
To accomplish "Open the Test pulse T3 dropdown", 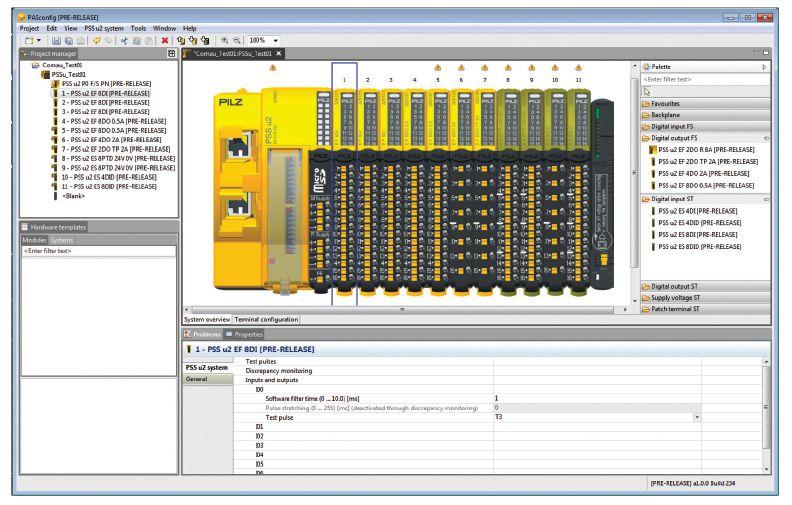I will (697, 418).
